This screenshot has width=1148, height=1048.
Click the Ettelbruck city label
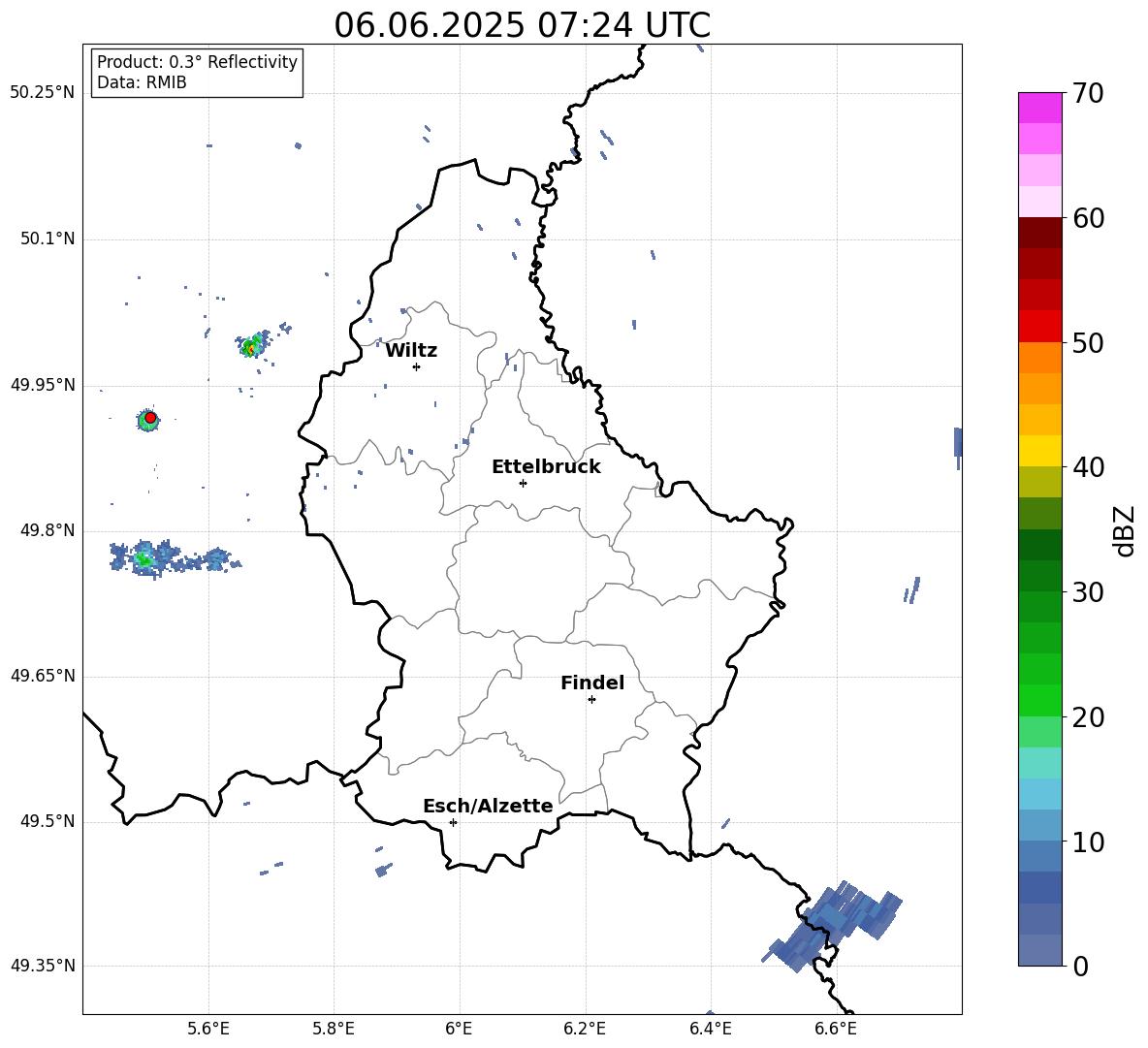point(546,466)
